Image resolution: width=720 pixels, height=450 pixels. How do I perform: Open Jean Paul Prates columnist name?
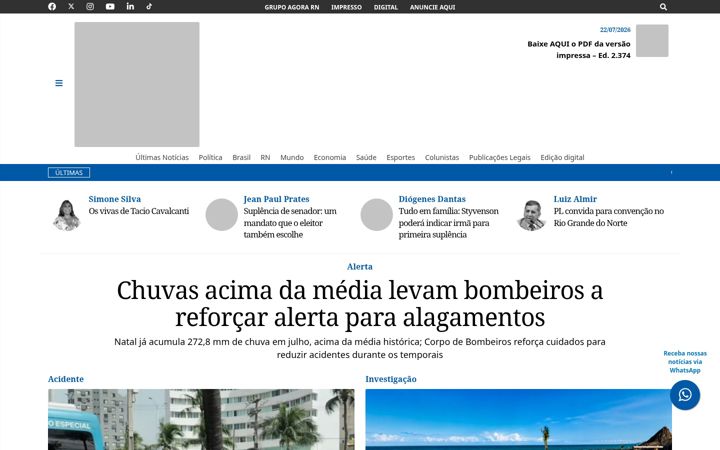pos(276,199)
